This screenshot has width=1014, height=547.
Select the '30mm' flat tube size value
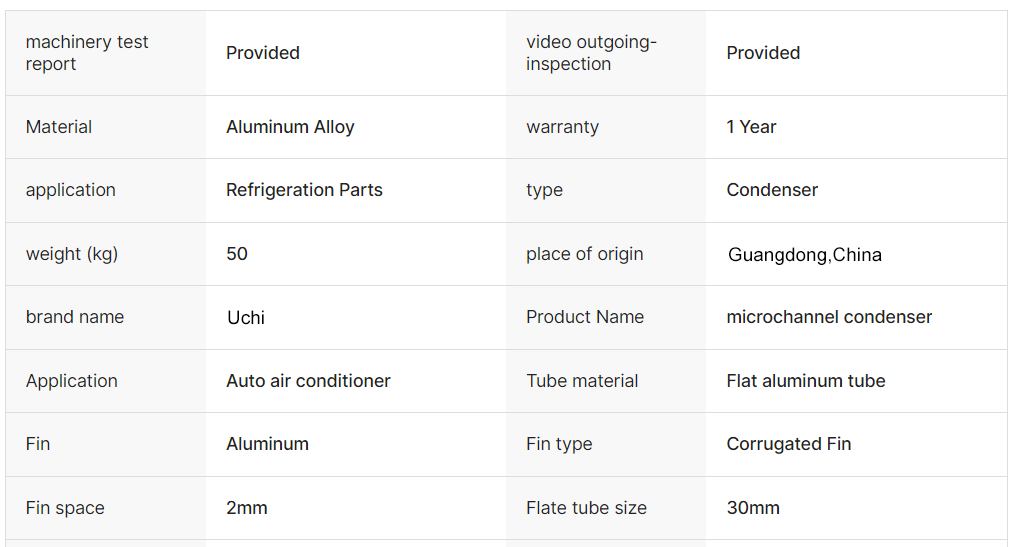[753, 508]
